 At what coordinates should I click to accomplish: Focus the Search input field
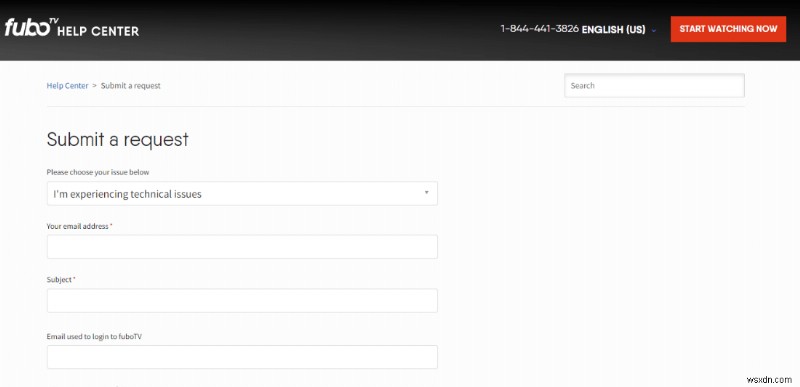click(x=654, y=86)
